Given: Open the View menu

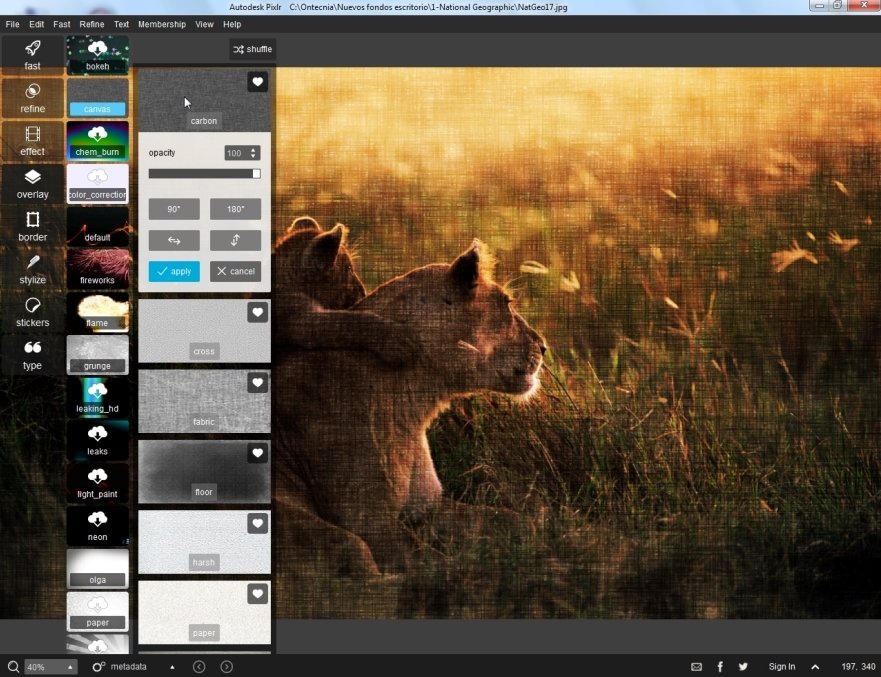Looking at the screenshot, I should pyautogui.click(x=204, y=24).
